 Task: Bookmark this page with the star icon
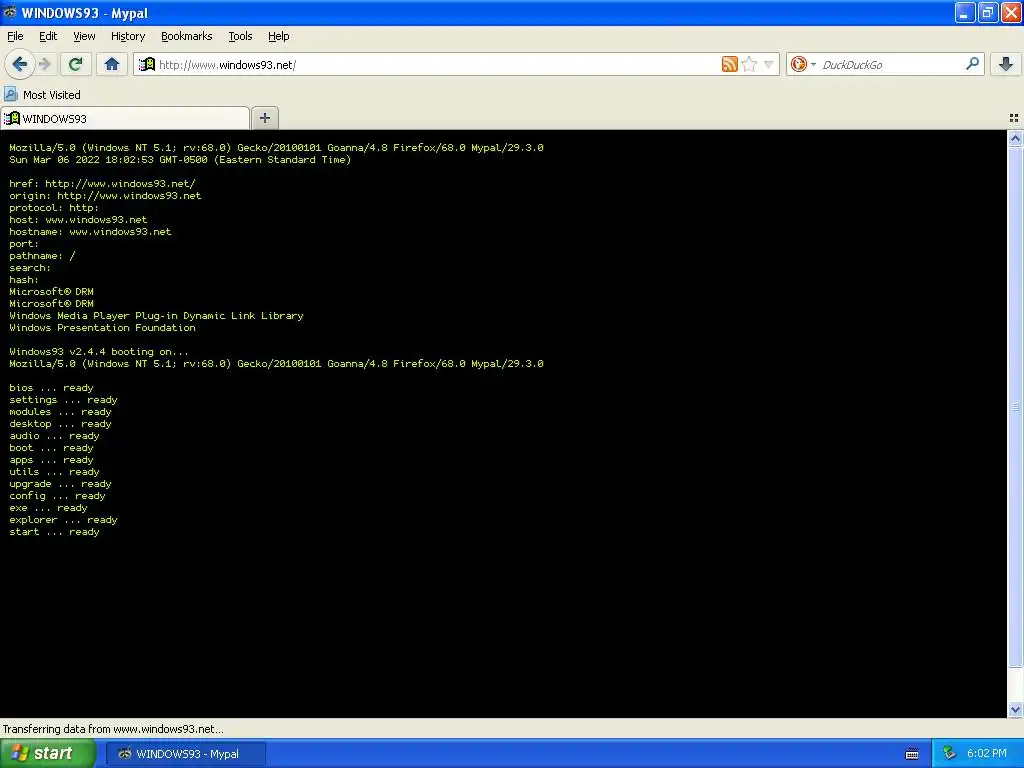749,64
